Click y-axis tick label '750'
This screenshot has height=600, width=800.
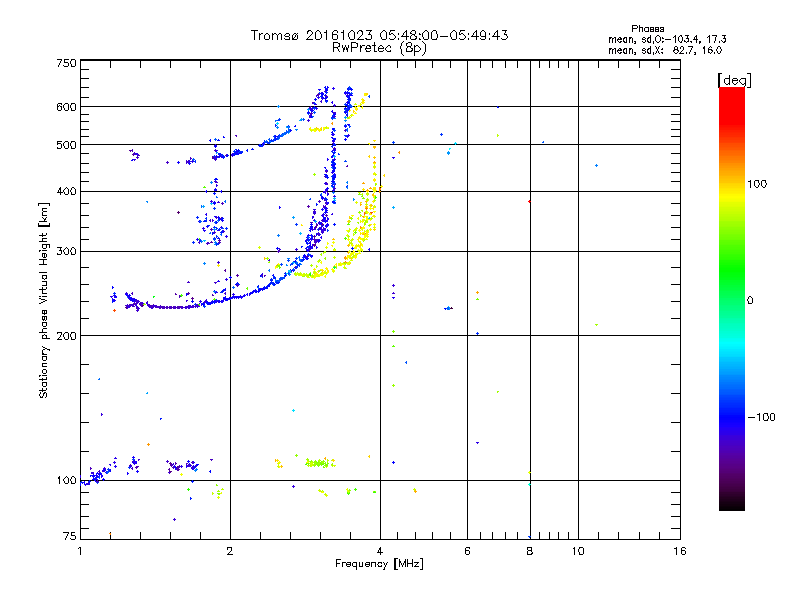pyautogui.click(x=66, y=63)
